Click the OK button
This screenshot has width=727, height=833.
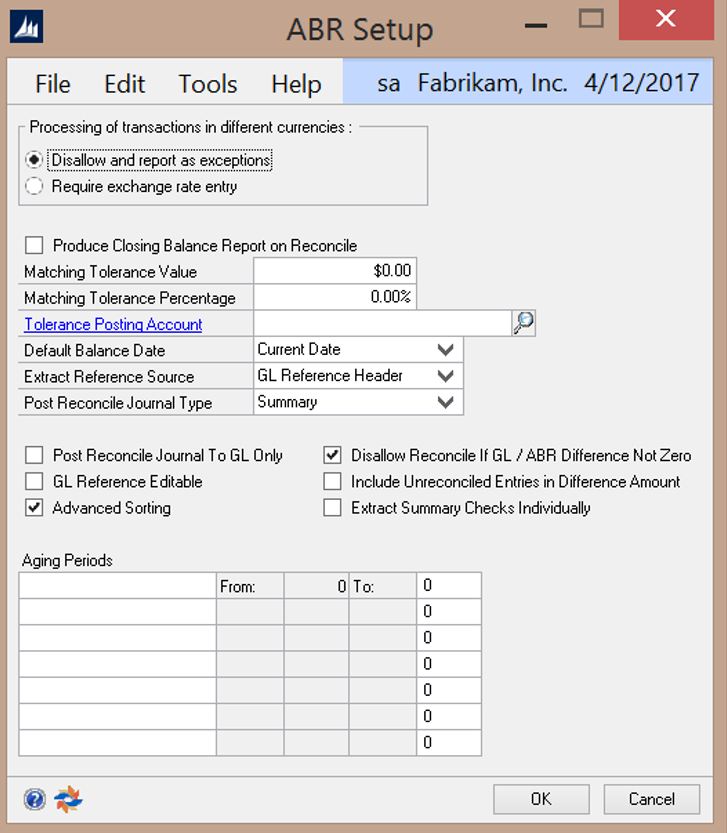coord(541,799)
